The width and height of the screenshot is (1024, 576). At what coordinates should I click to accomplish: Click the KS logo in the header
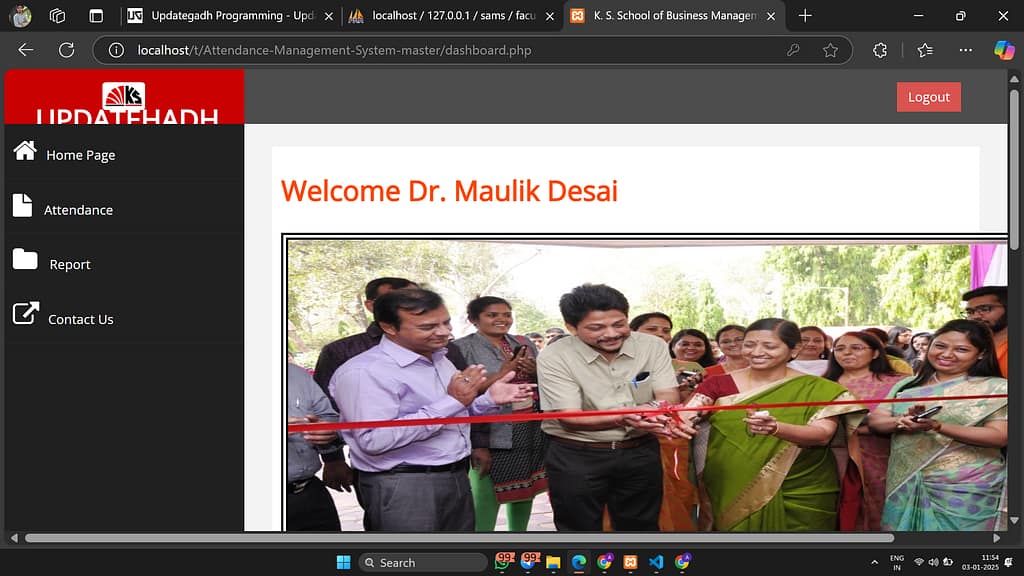(124, 96)
